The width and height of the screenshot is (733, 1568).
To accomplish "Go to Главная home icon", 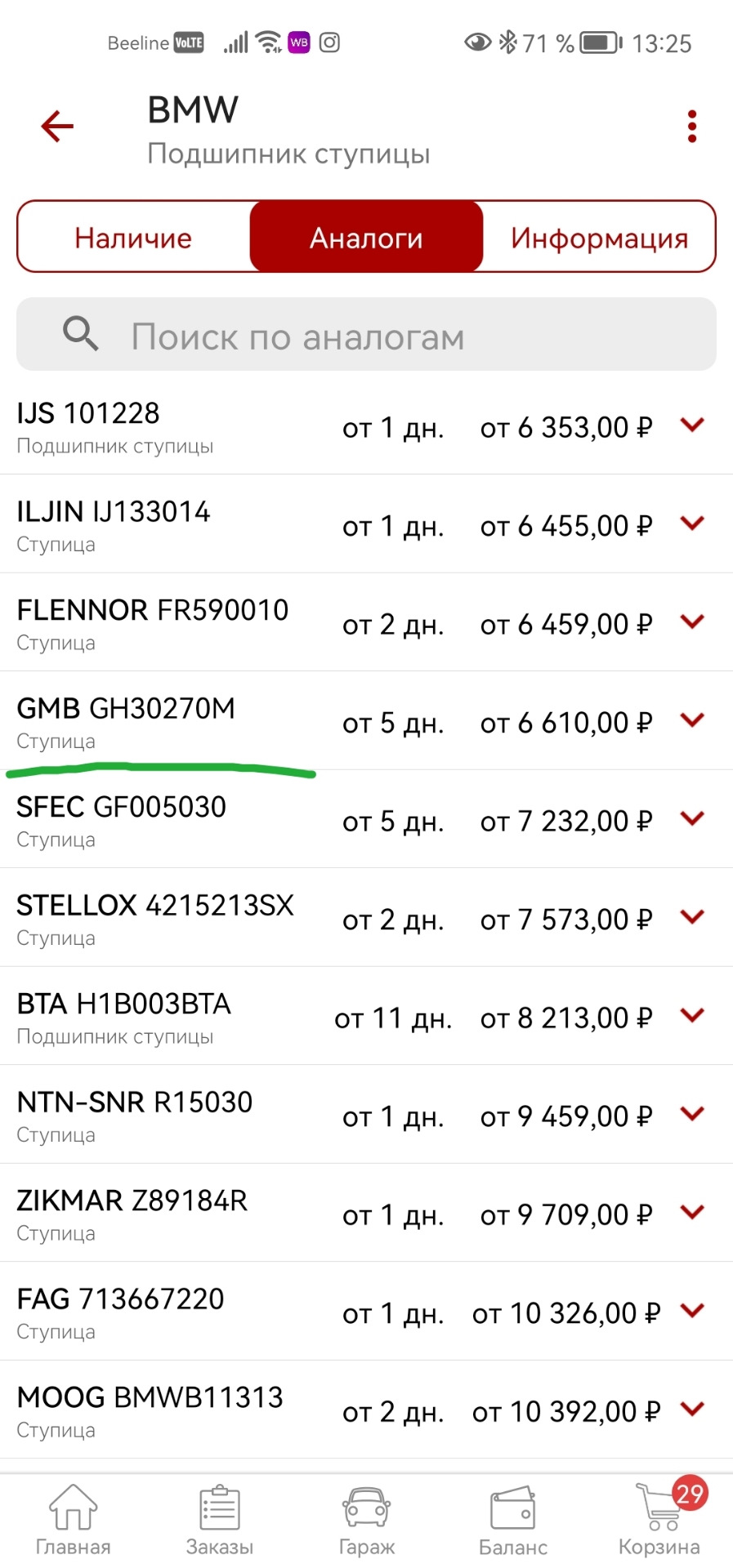I will [74, 1508].
